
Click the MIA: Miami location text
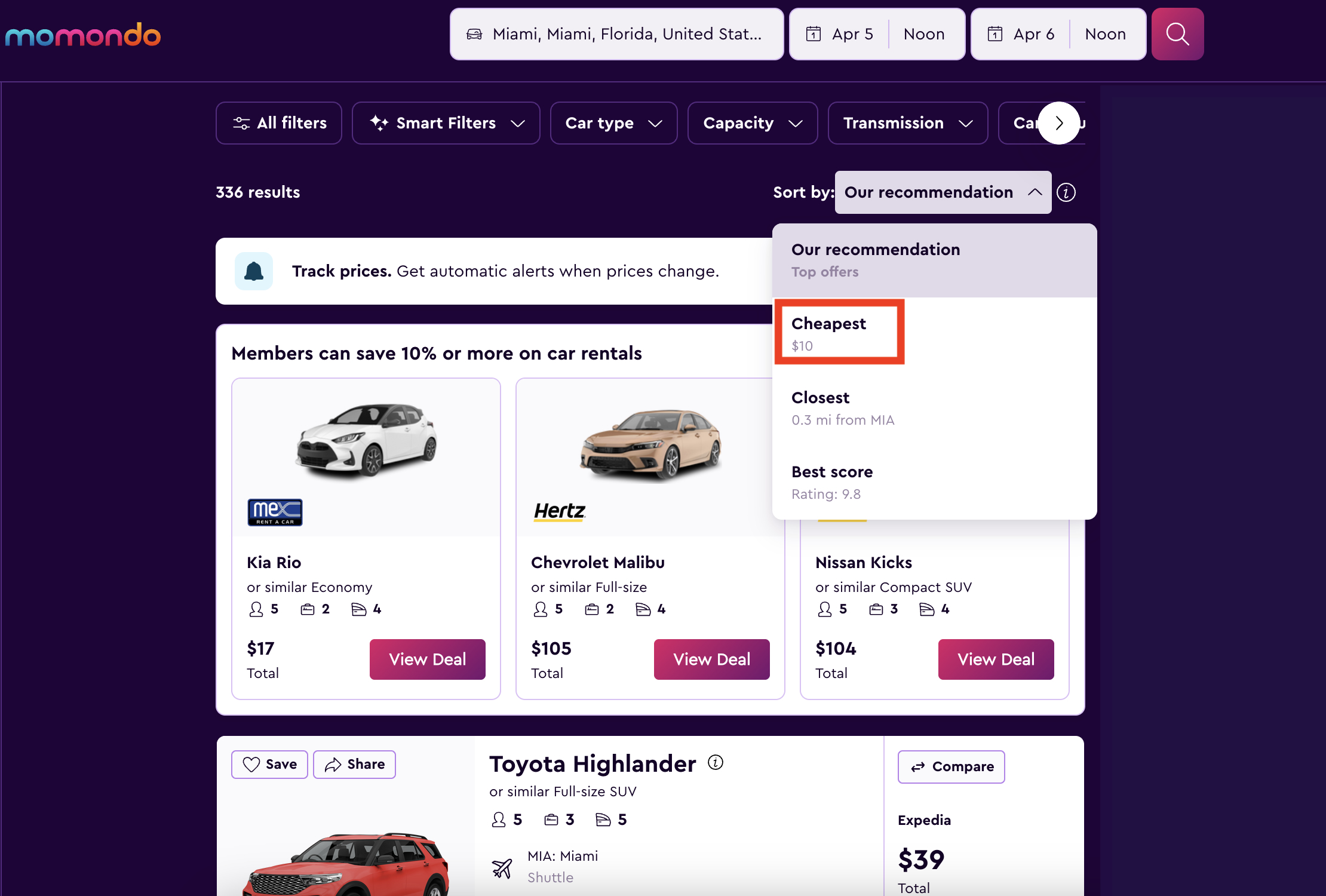[563, 857]
